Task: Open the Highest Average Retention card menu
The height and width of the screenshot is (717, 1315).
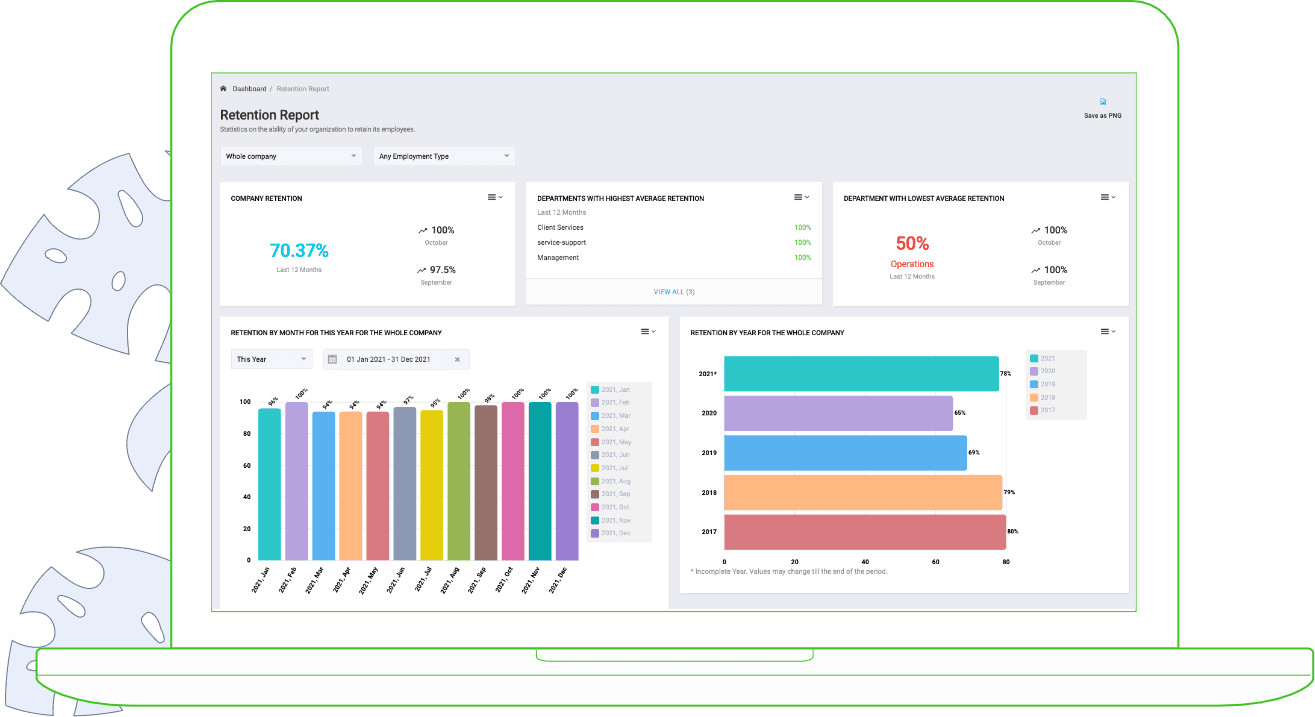Action: [x=801, y=197]
